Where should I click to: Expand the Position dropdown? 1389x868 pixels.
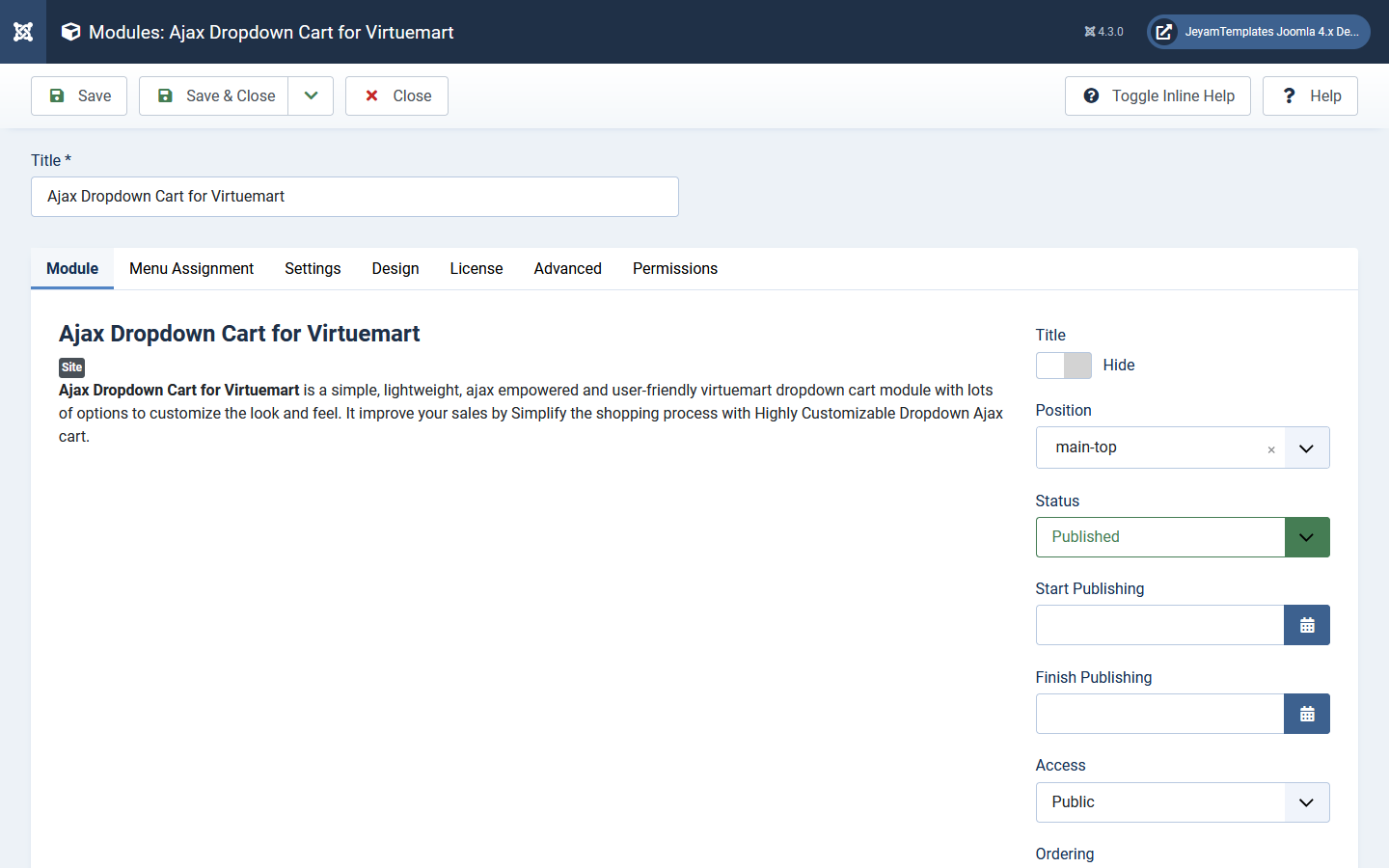(x=1306, y=448)
